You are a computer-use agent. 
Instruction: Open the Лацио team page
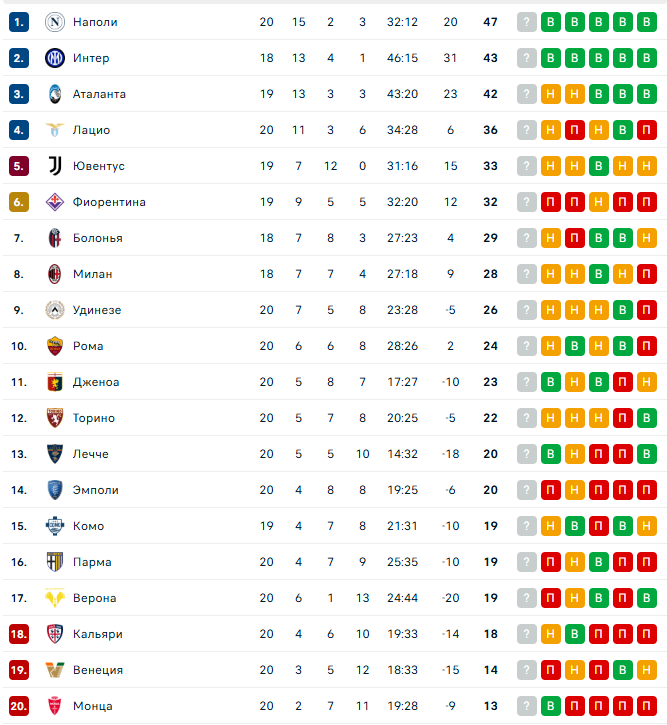91,130
